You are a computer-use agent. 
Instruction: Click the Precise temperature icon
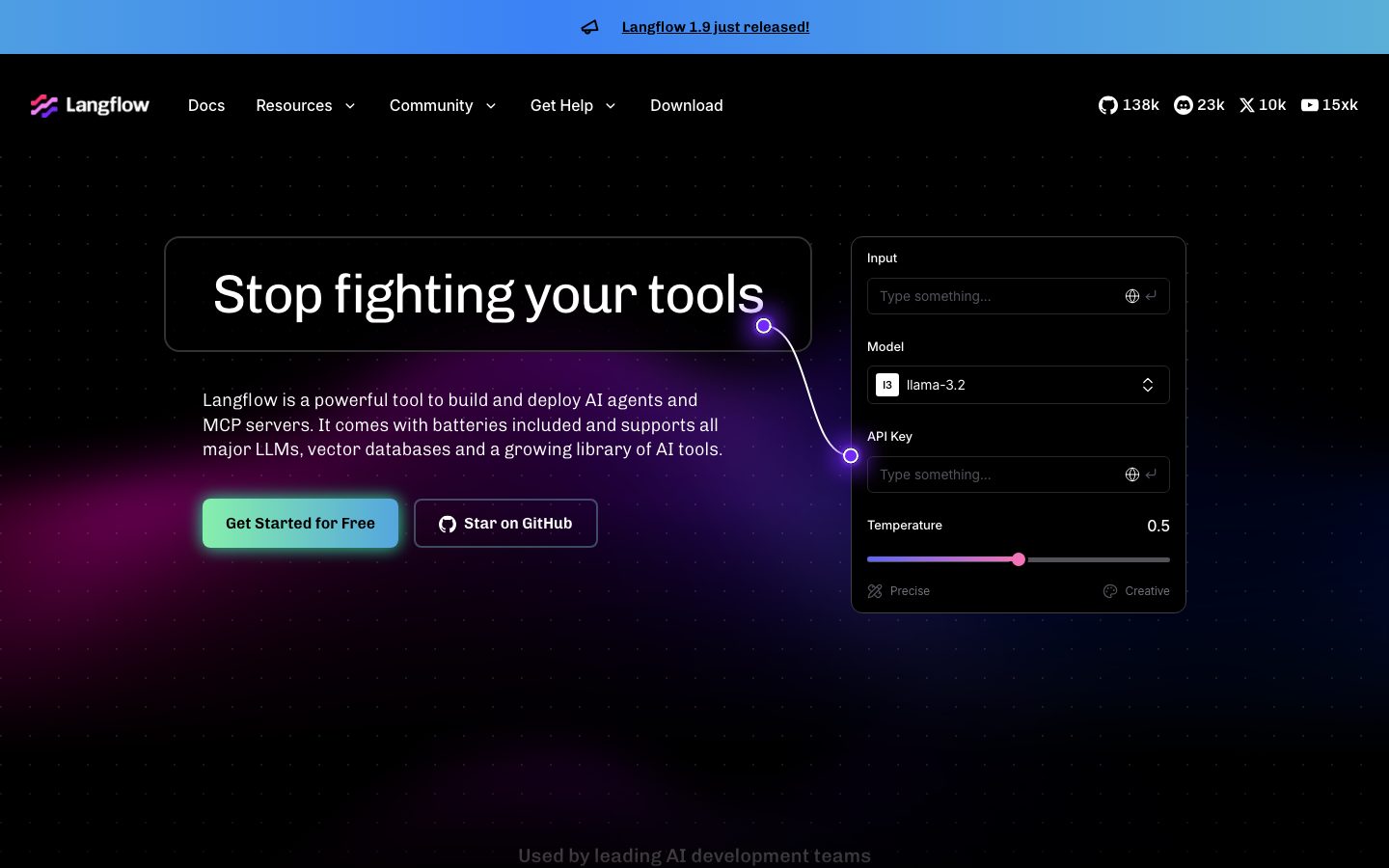pyautogui.click(x=875, y=591)
